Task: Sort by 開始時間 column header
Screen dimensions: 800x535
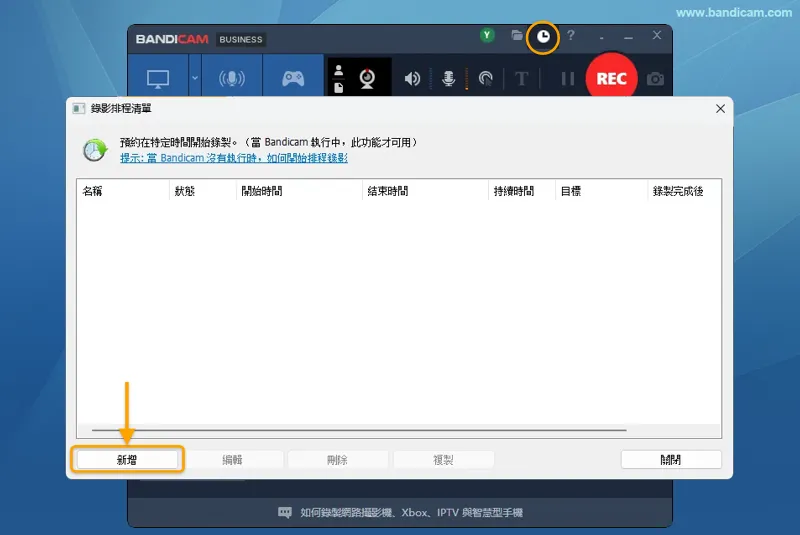Action: [x=299, y=191]
